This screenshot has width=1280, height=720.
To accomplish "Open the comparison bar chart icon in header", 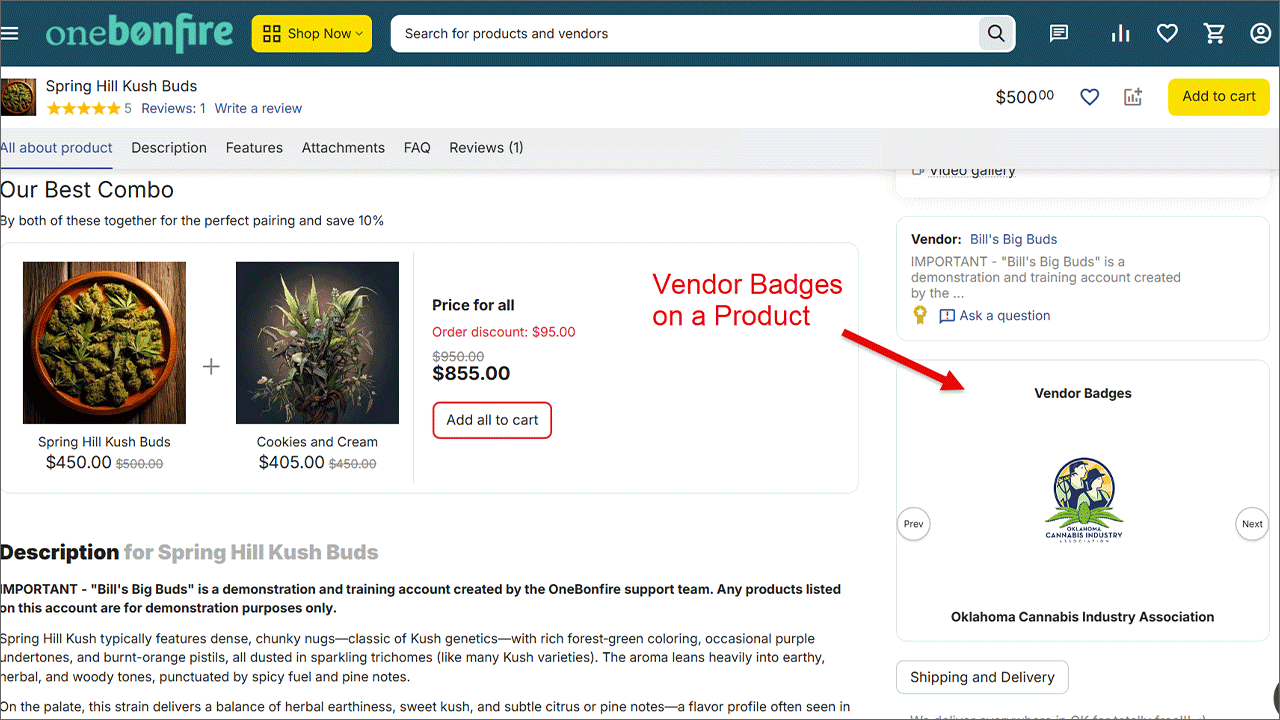I will click(x=1120, y=33).
